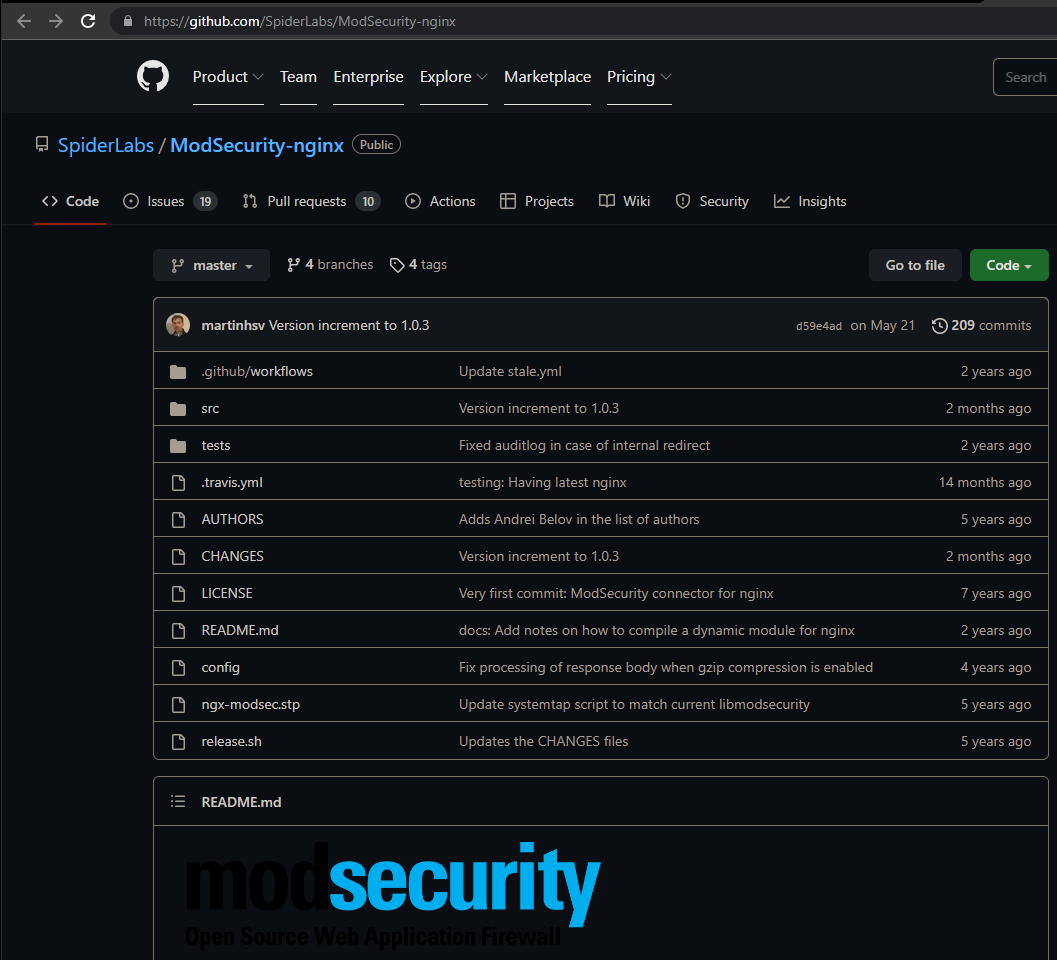Open the ModSecurity-nginx repository link
1057x960 pixels.
click(x=257, y=145)
